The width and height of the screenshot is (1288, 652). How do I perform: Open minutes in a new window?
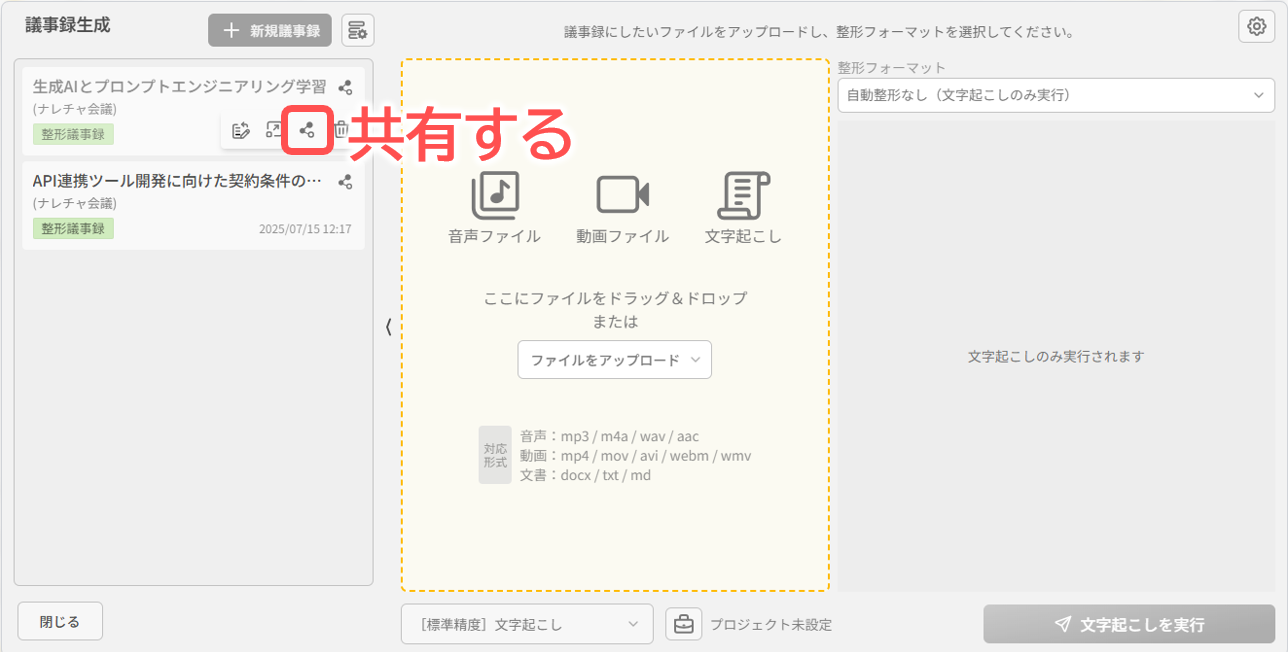pyautogui.click(x=273, y=129)
